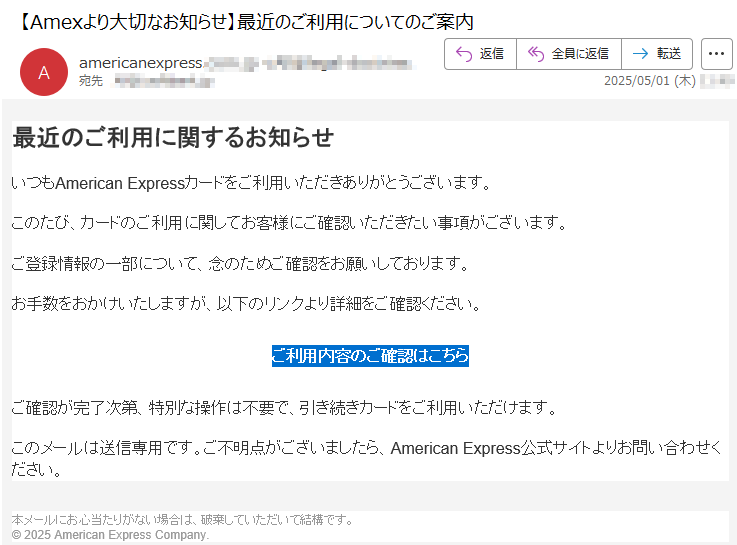Image resolution: width=737 pixels, height=545 pixels.
Task: Click the red sender avatar A
Action: (44, 72)
